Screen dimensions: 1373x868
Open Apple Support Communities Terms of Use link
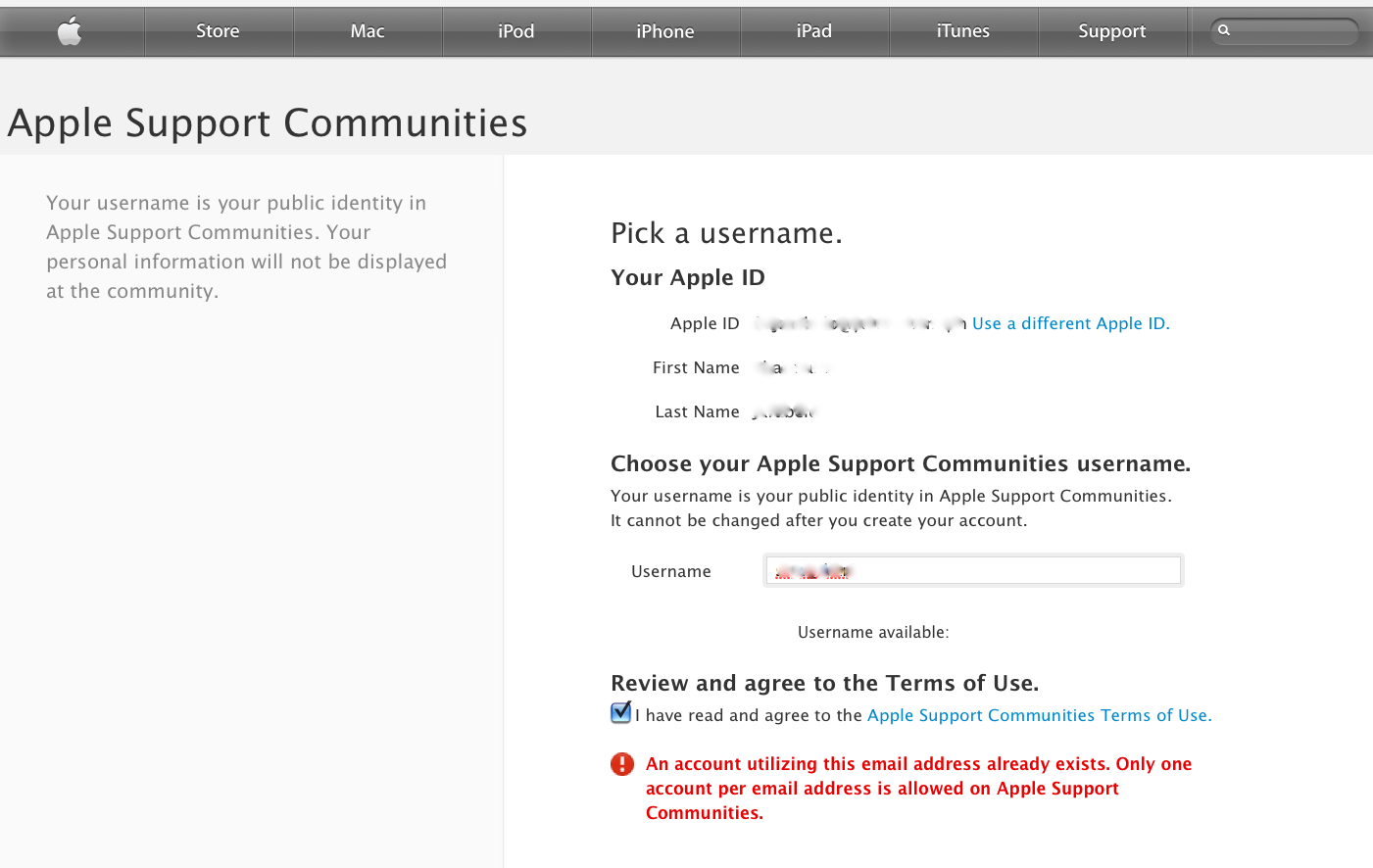tap(1040, 715)
